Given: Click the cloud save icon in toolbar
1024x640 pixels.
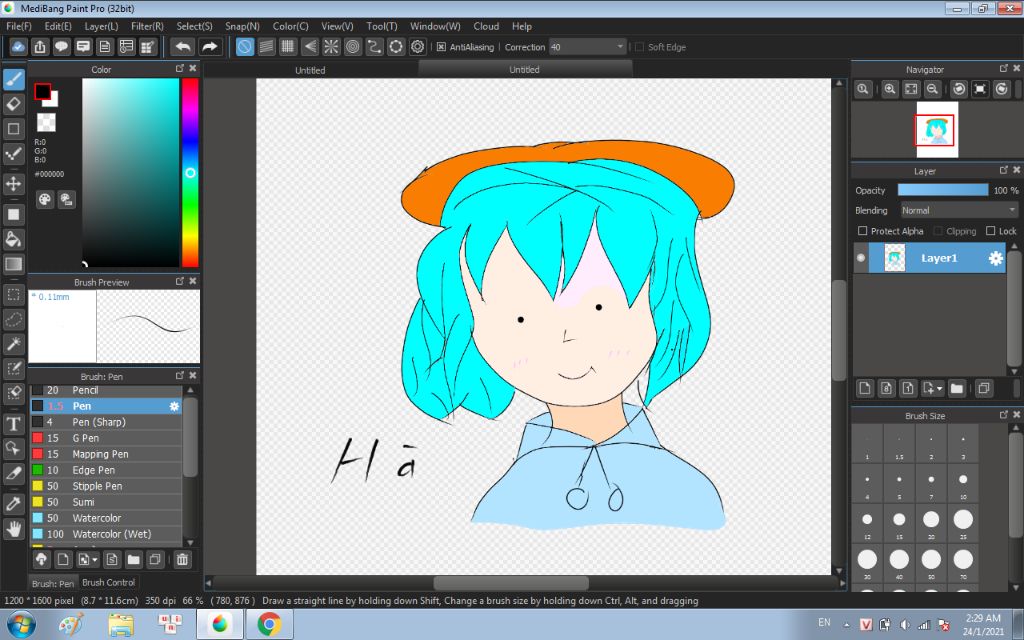Looking at the screenshot, I should [x=18, y=47].
